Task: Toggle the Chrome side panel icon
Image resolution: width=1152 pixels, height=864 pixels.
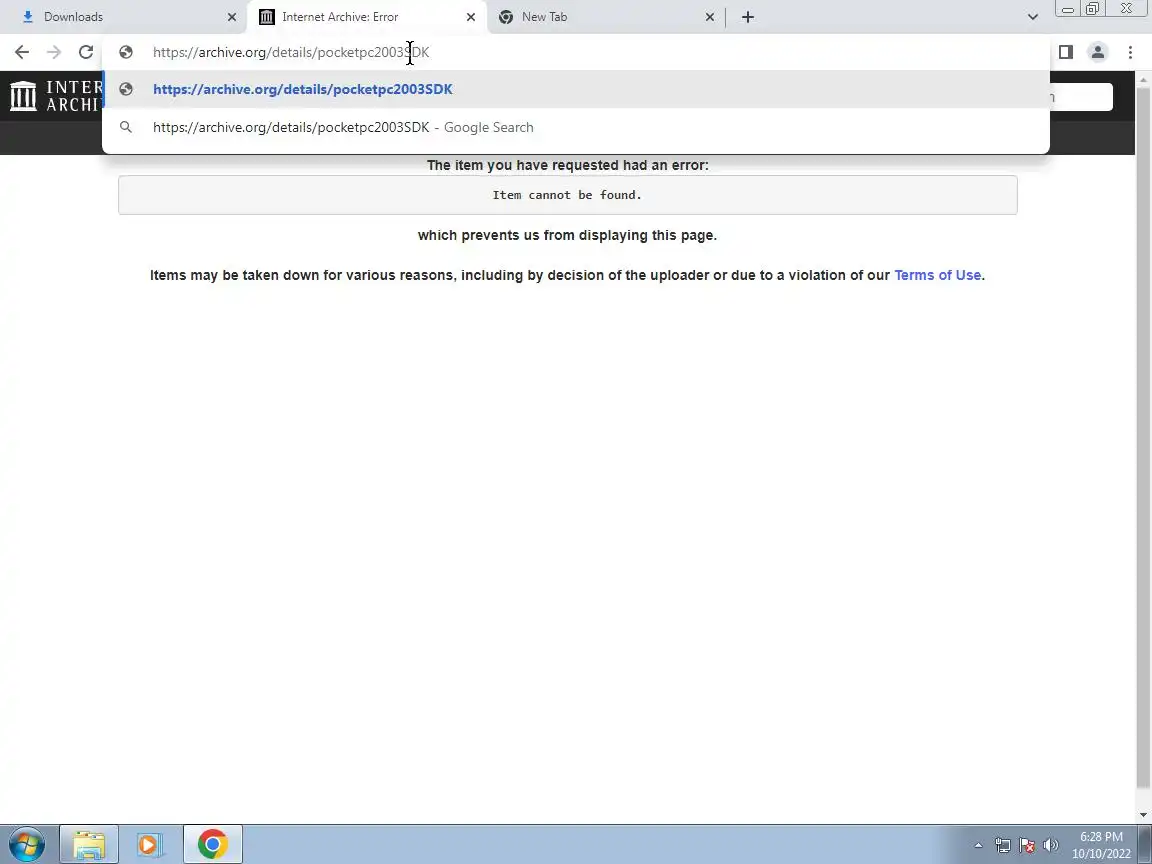Action: point(1066,52)
